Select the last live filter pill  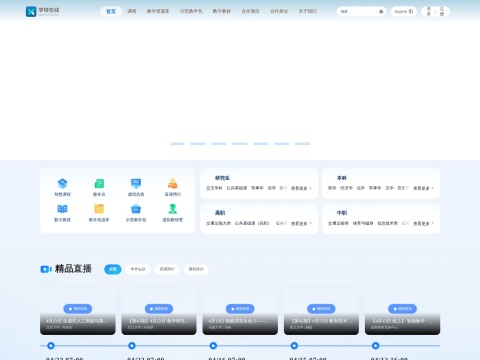tap(196, 269)
